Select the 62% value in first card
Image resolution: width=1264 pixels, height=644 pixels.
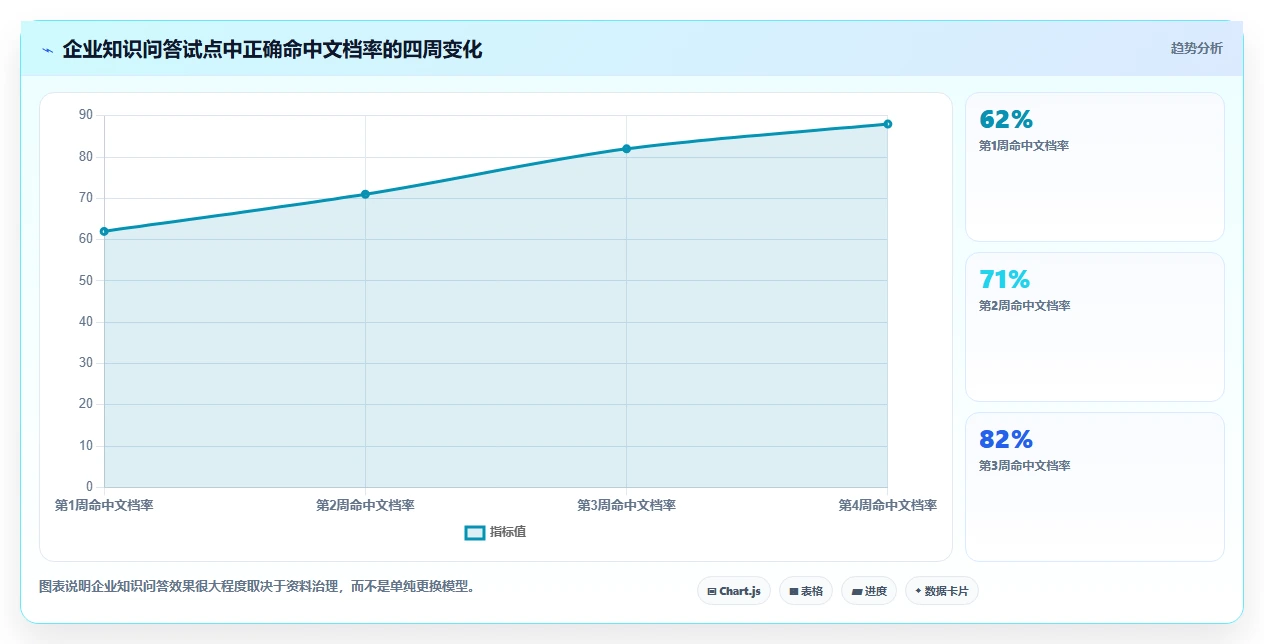[x=1006, y=120]
